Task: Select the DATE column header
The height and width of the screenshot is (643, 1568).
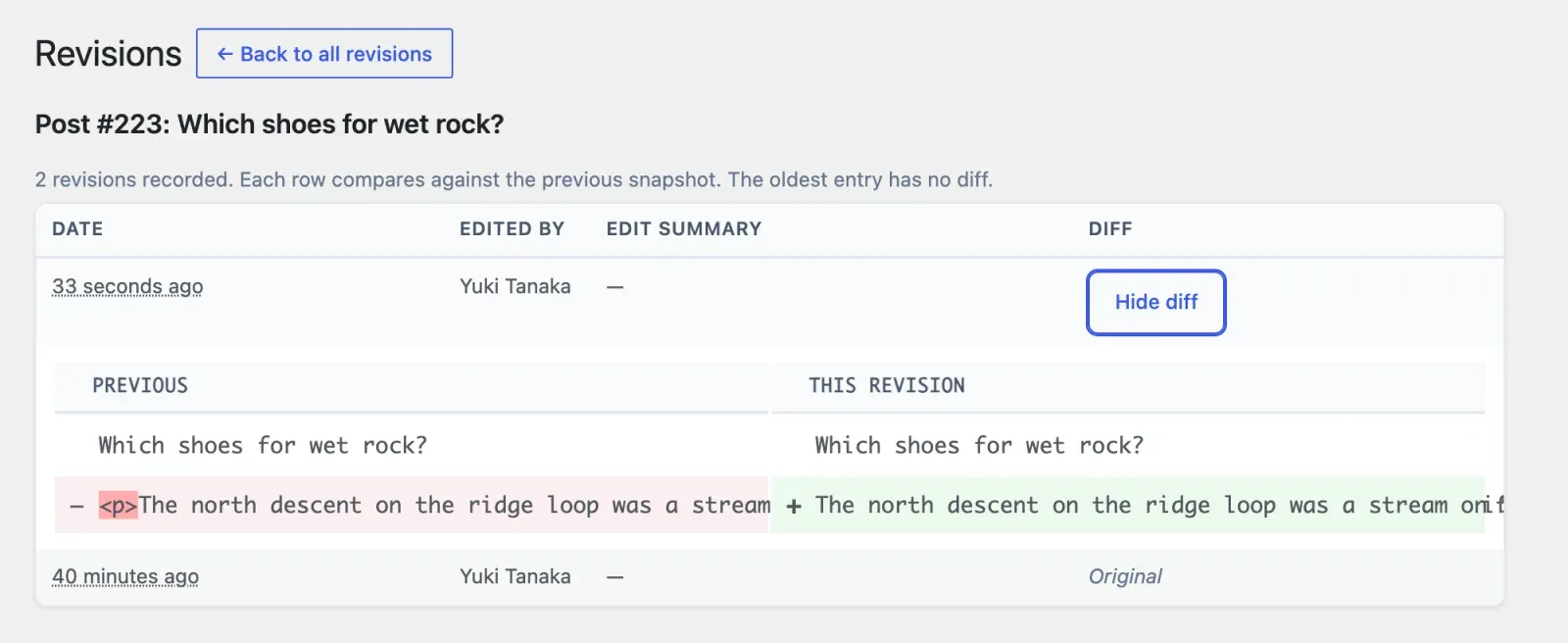Action: (77, 228)
